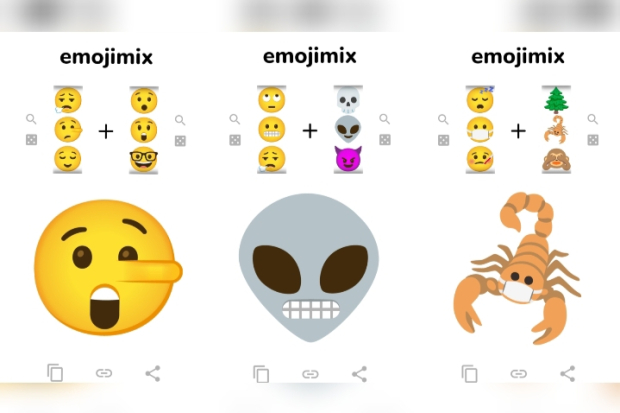The image size is (620, 413).
Task: Click the left dice icon in the third panel
Action: 443,140
